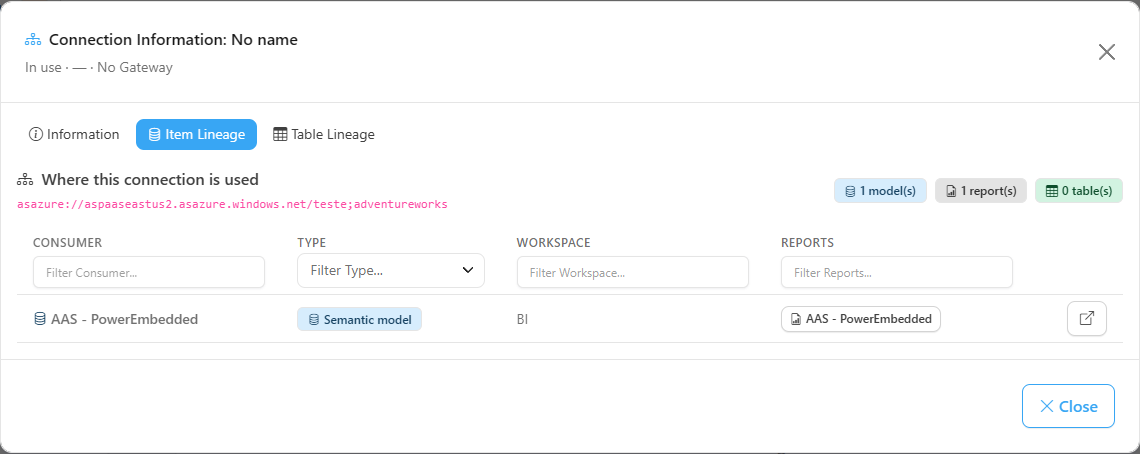Click the asazure connection string text
This screenshot has width=1140, height=454.
coord(232,204)
